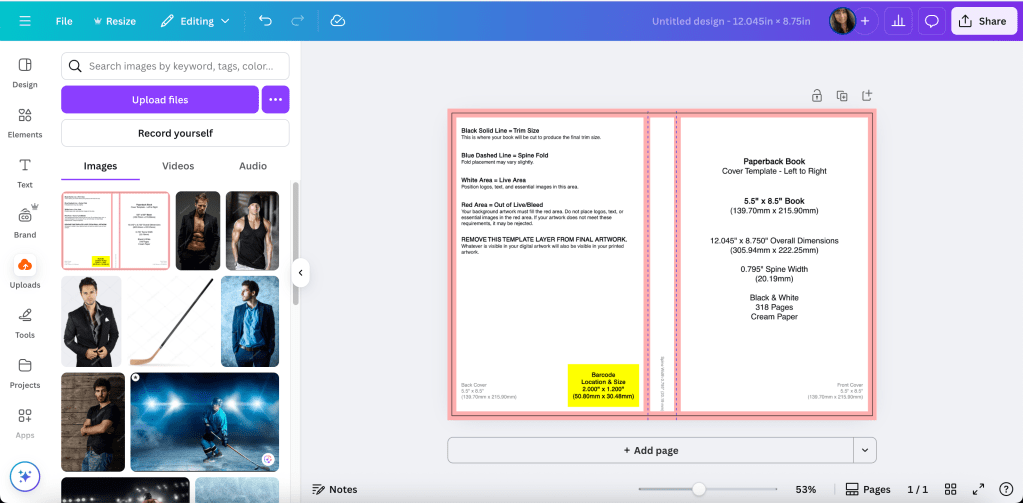1023x503 pixels.
Task: Click the Upload files button
Action: [160, 100]
